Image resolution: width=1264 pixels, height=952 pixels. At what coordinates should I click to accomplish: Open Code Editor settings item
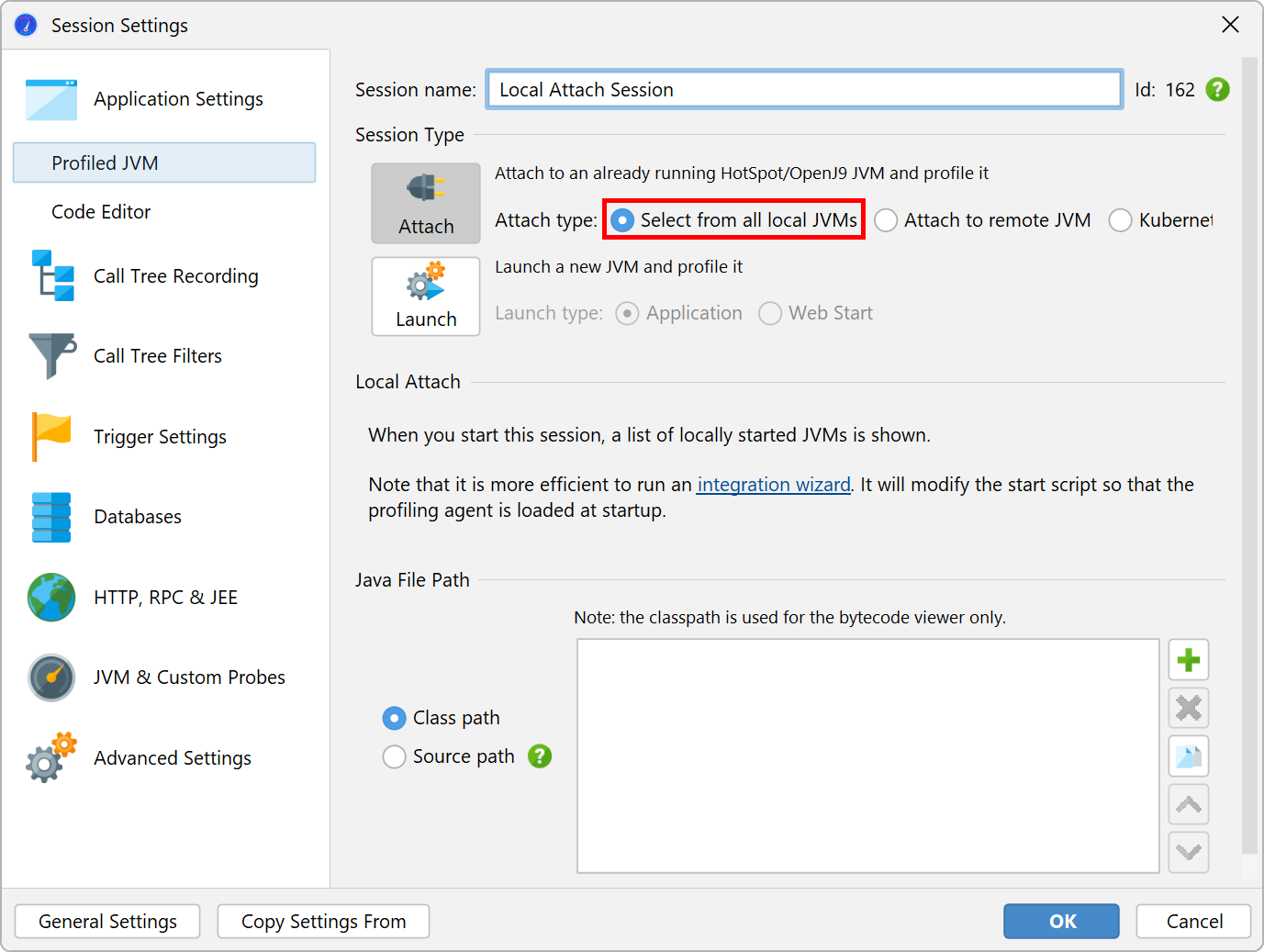pyautogui.click(x=101, y=212)
